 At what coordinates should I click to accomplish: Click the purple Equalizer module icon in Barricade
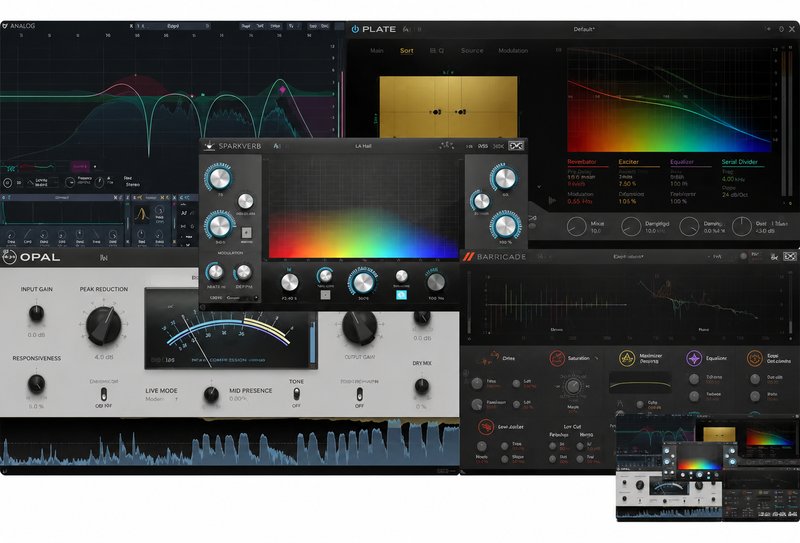click(694, 358)
